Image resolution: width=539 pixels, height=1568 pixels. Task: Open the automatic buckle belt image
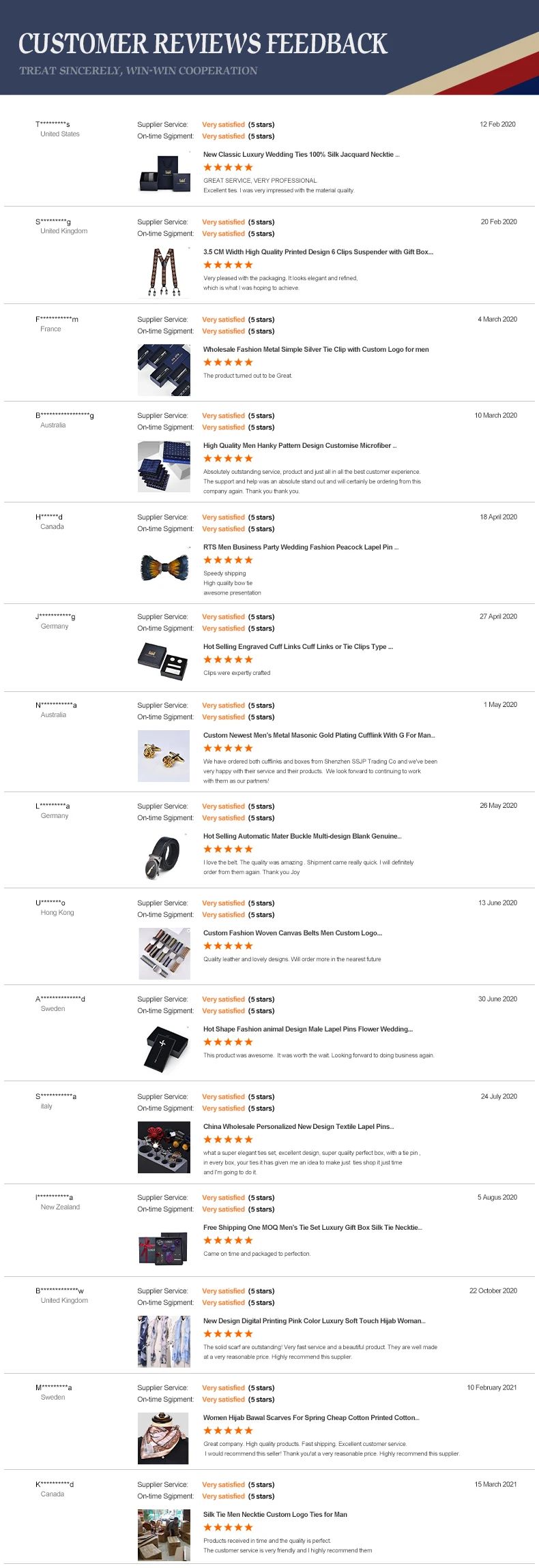tap(164, 856)
